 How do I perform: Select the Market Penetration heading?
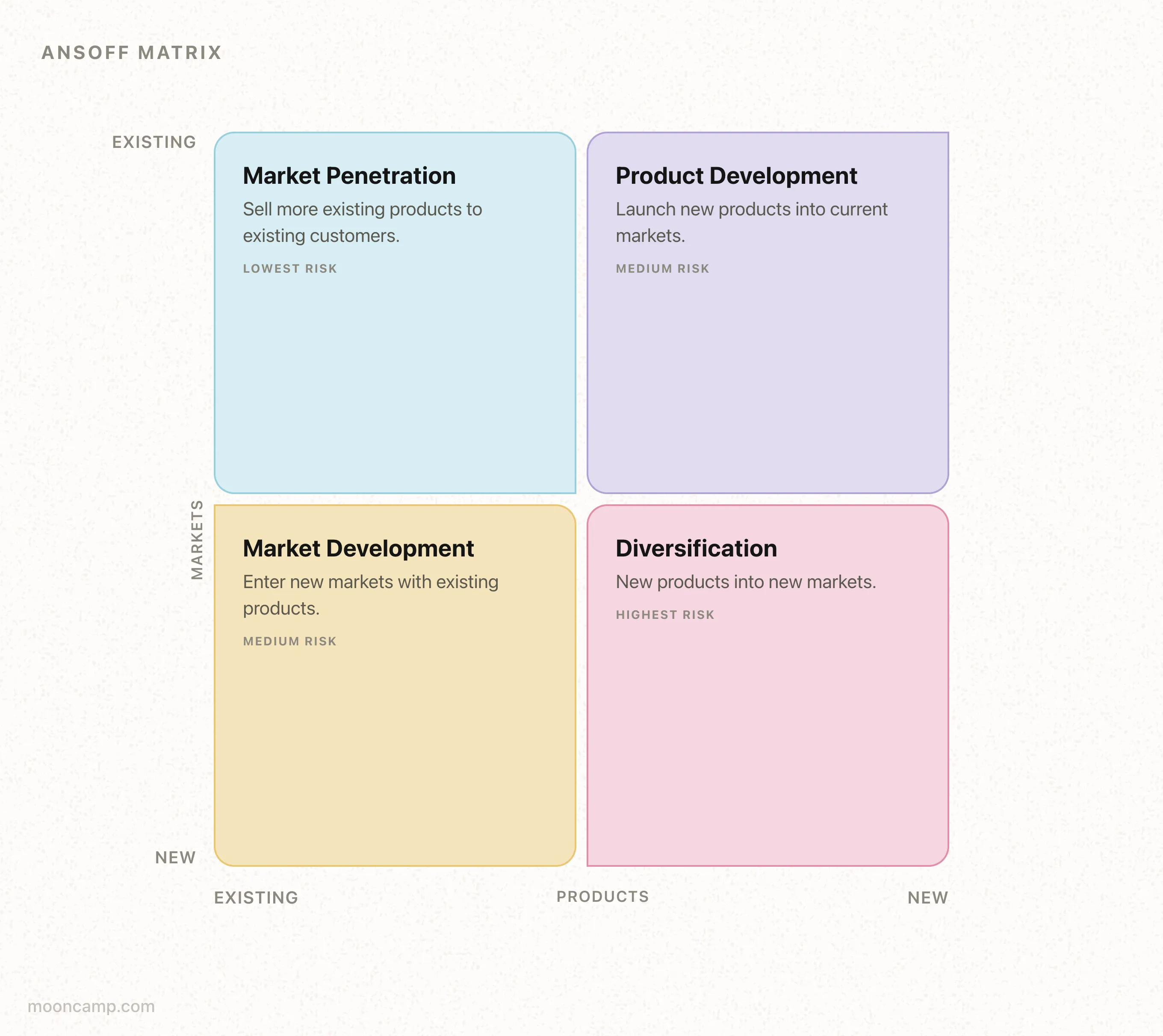pos(349,175)
